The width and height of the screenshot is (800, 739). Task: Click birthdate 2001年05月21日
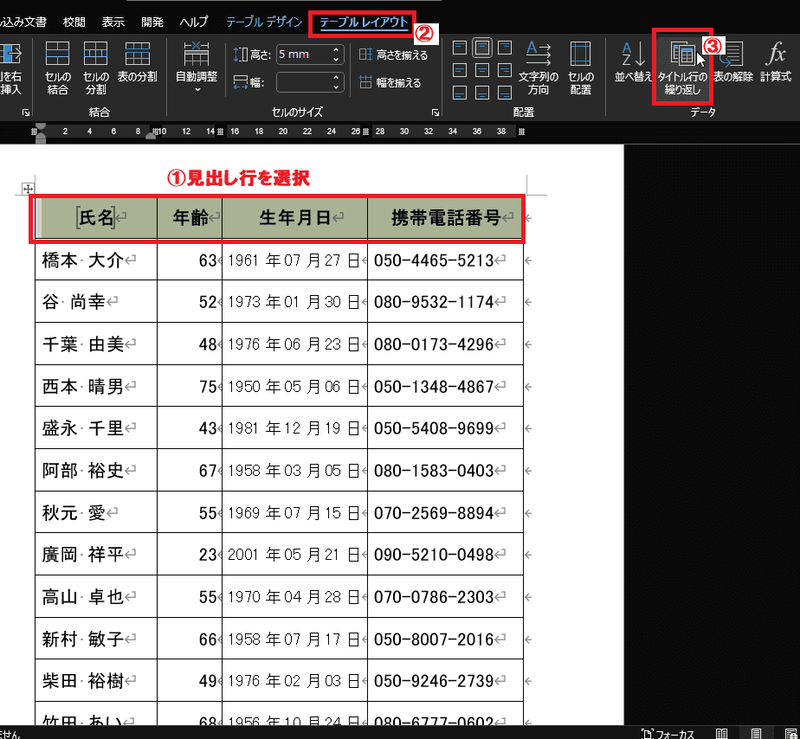click(x=295, y=555)
